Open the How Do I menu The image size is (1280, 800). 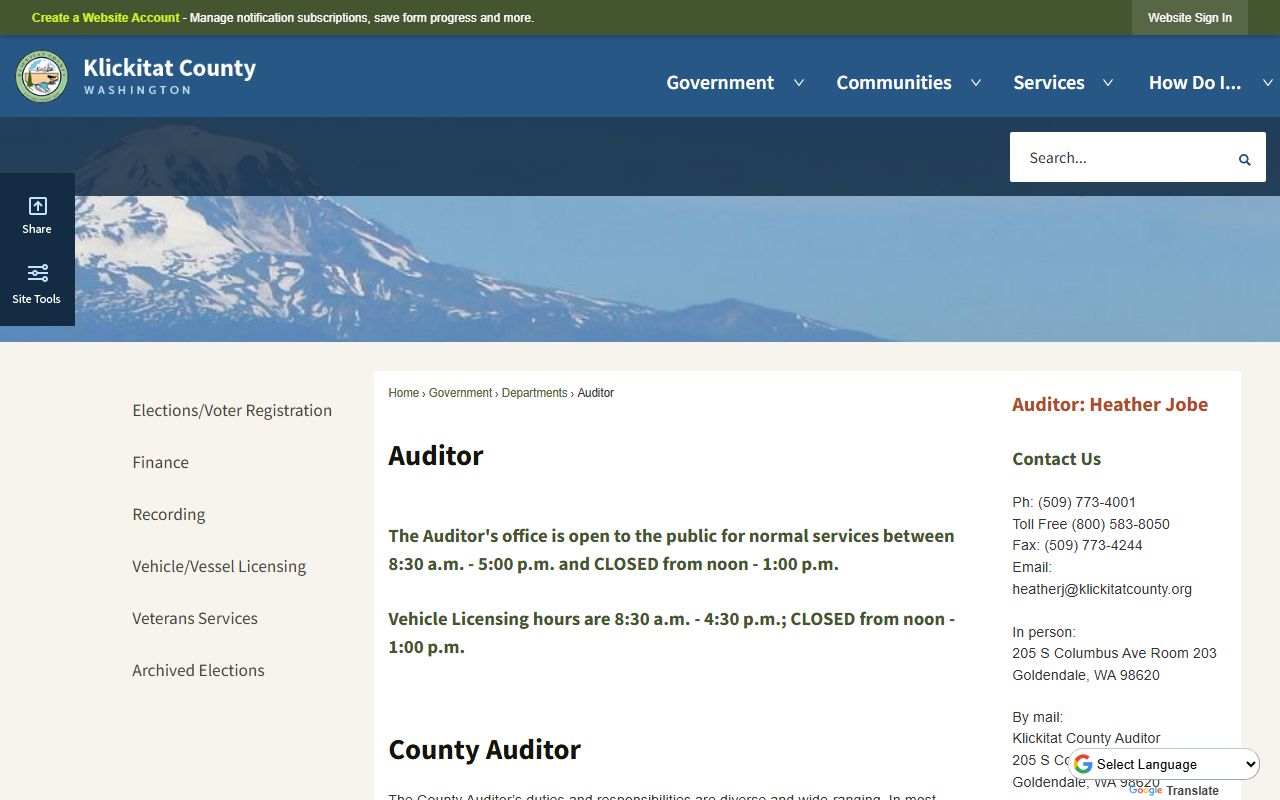click(1195, 83)
